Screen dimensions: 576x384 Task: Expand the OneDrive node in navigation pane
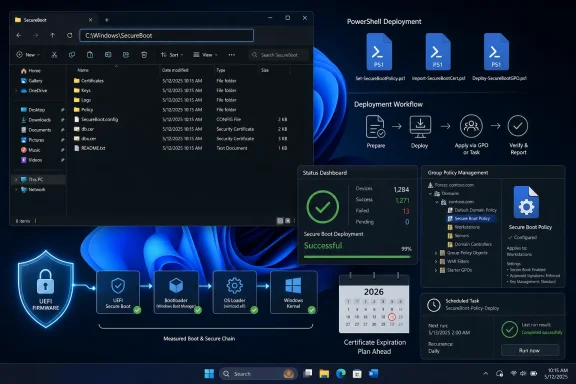click(x=16, y=90)
